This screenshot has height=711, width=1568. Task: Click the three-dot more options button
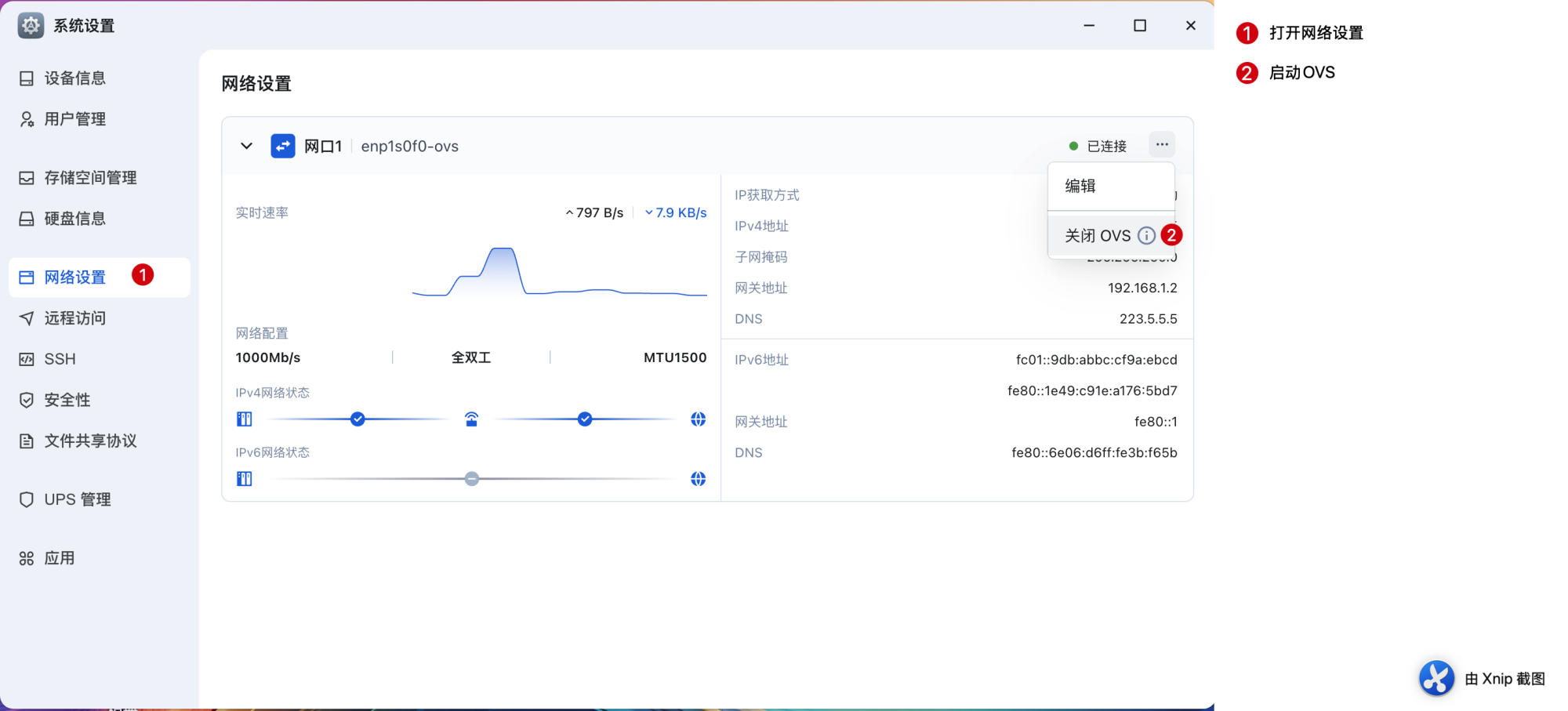[1162, 144]
